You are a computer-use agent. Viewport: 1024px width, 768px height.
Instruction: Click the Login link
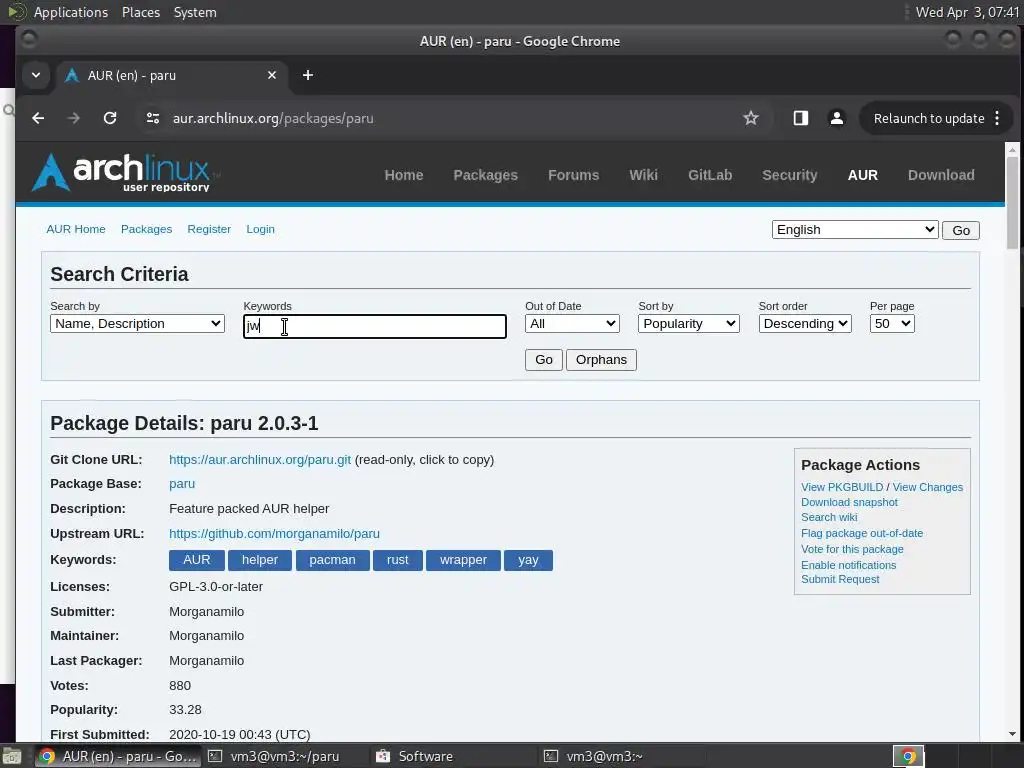click(x=261, y=229)
